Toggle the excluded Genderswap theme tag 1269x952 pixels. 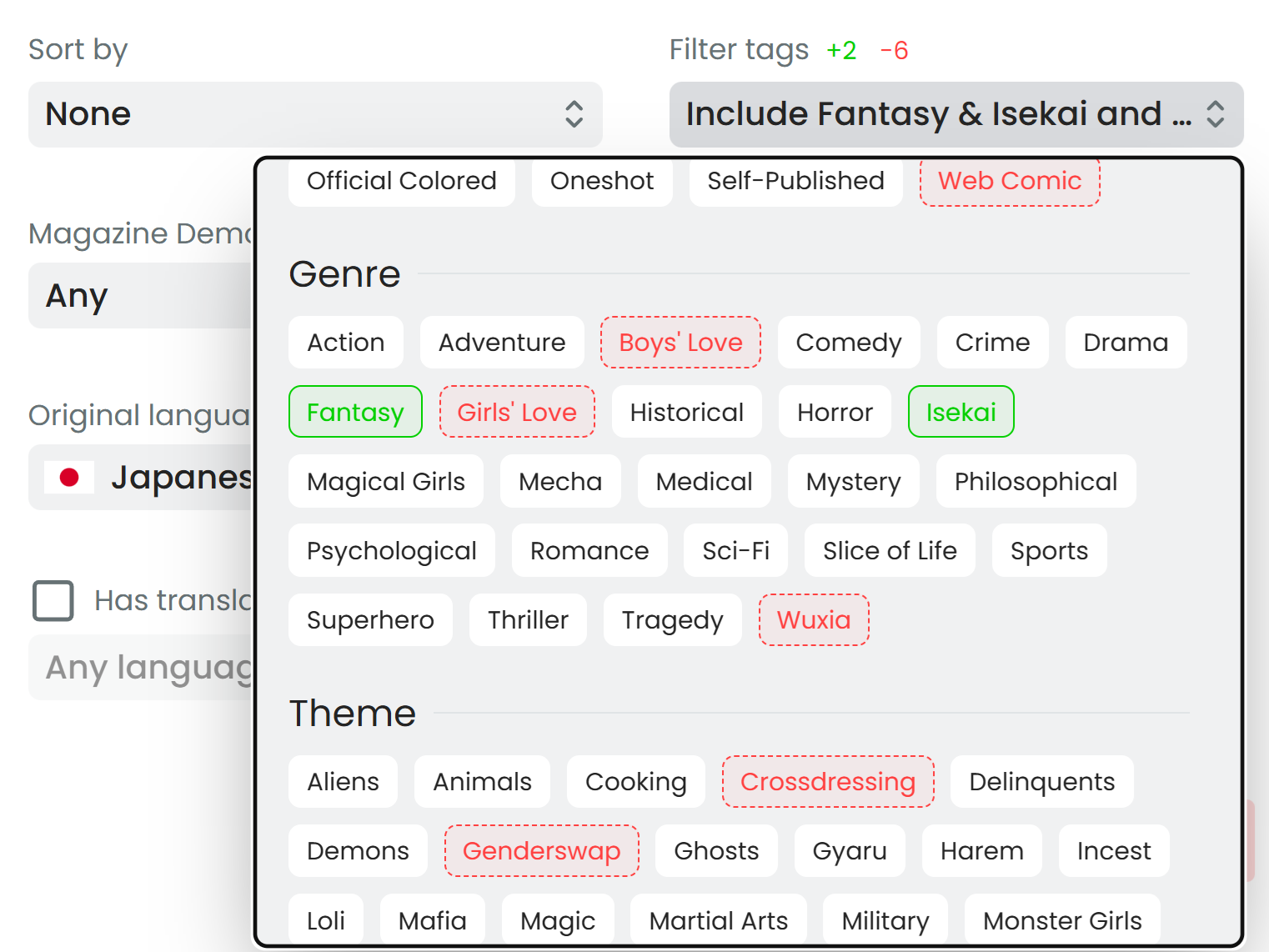tap(541, 851)
